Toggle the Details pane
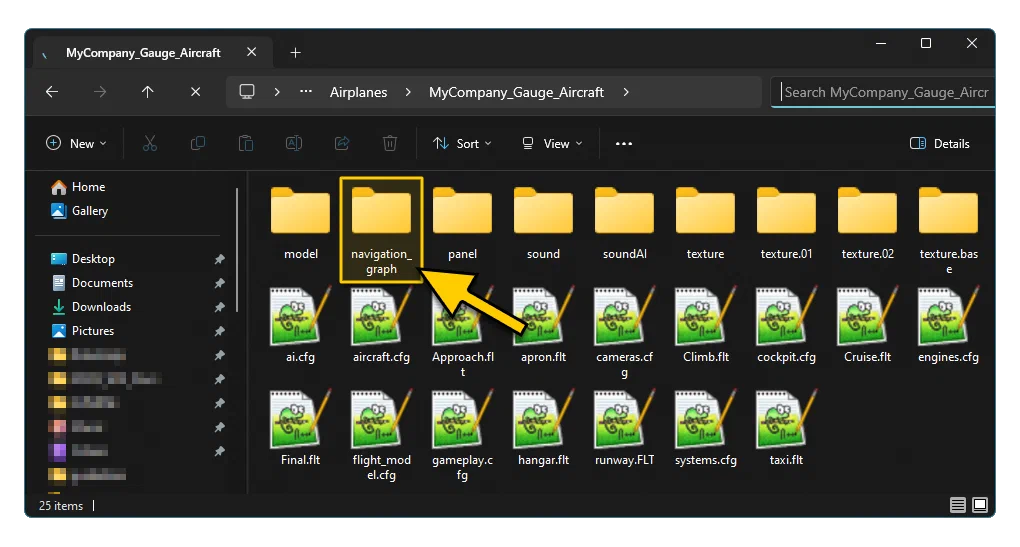The width and height of the screenshot is (1020, 547). pos(939,143)
